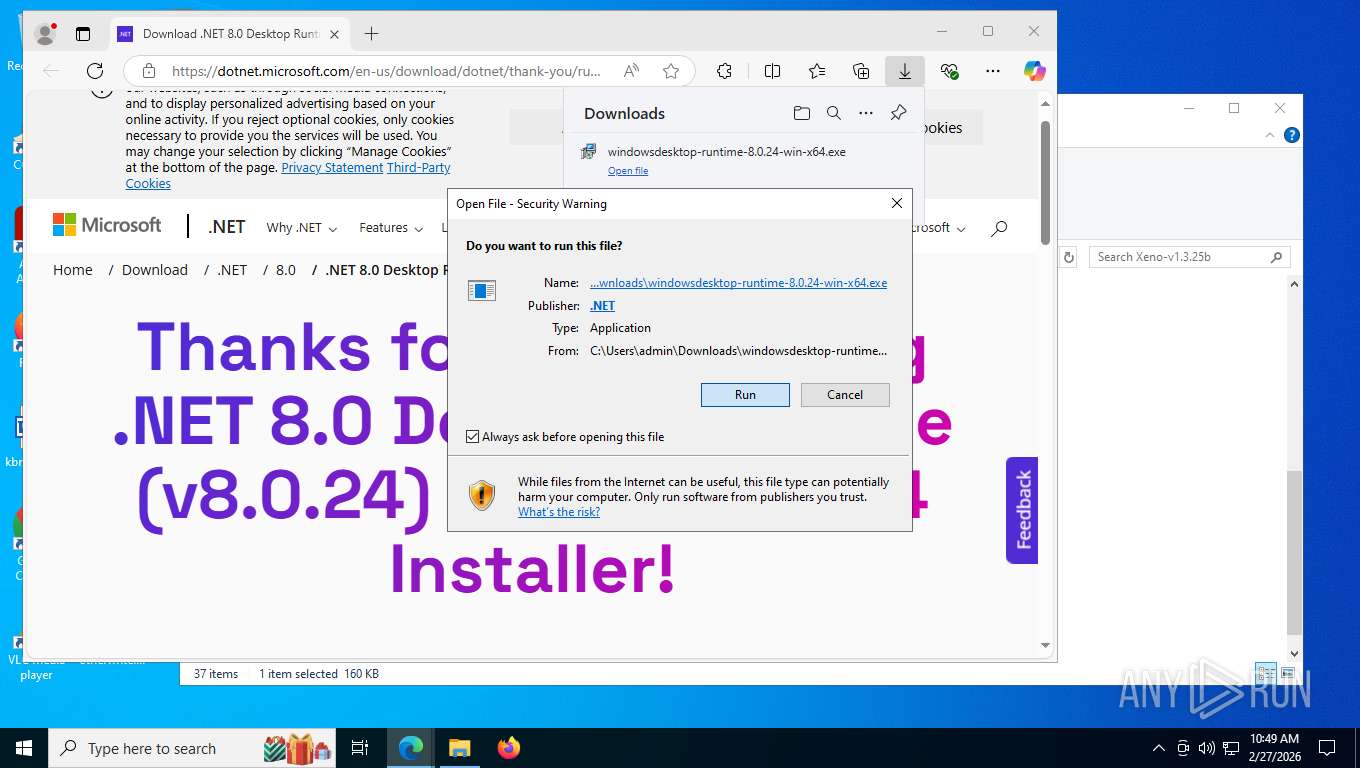
Task: Click the volume icon in system tray
Action: (1206, 748)
